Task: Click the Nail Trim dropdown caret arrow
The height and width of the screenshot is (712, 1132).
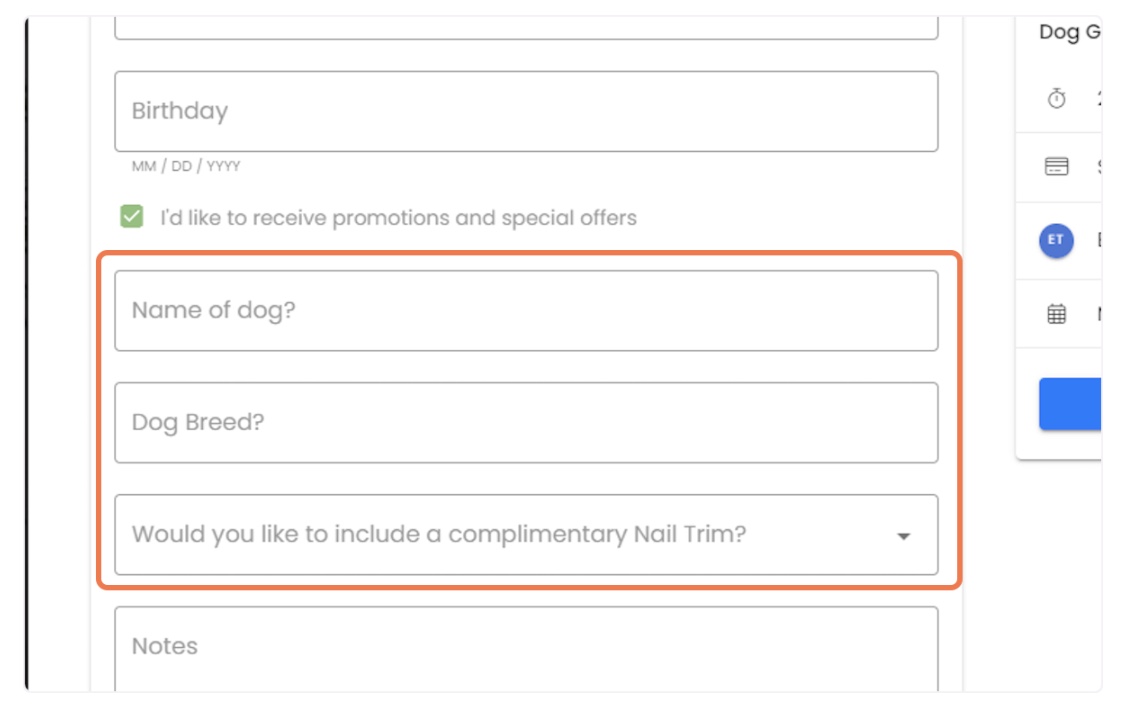Action: pos(903,536)
